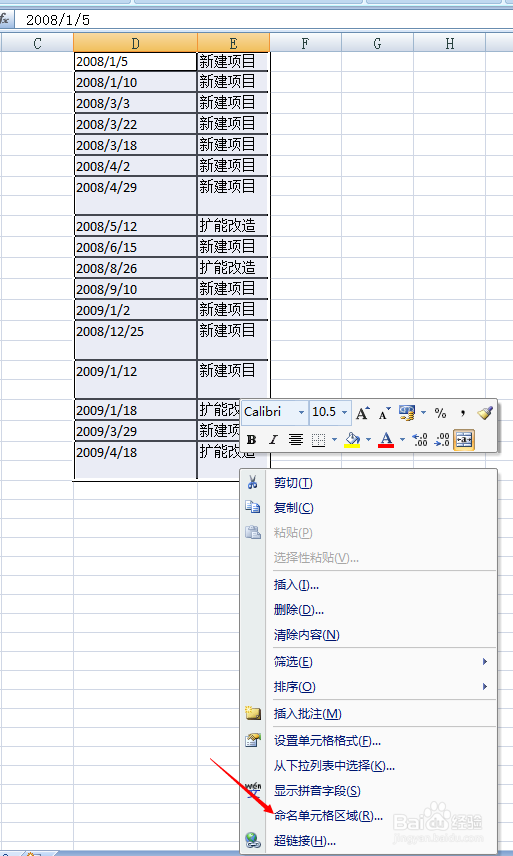
Task: Select cell containing 2008/1/10
Action: [x=135, y=82]
